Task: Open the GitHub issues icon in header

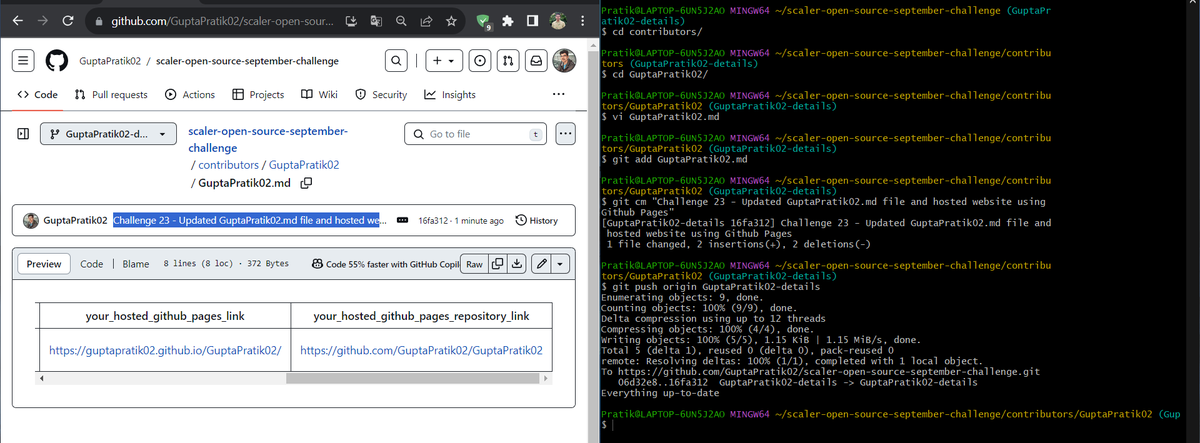Action: (479, 61)
